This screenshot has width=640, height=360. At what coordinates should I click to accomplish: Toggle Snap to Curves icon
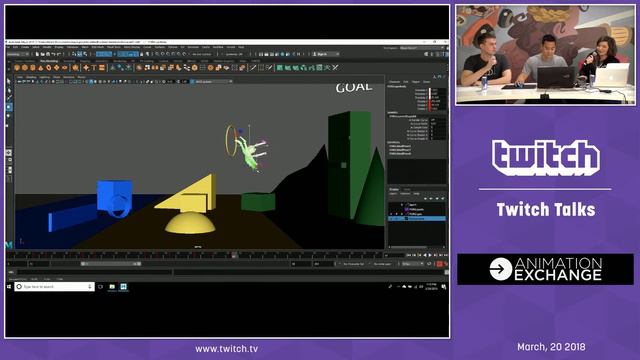[x=162, y=54]
